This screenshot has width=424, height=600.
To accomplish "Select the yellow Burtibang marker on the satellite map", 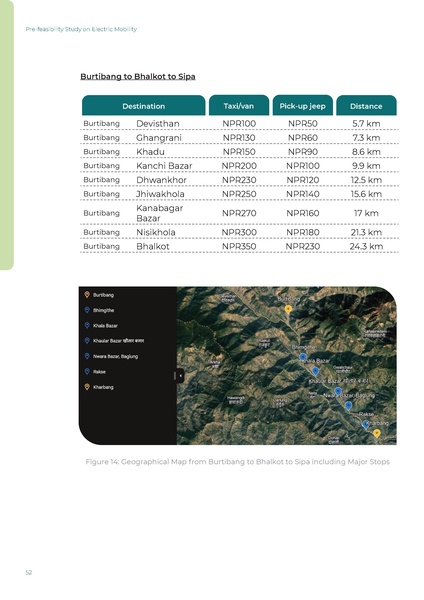I will point(288,309).
